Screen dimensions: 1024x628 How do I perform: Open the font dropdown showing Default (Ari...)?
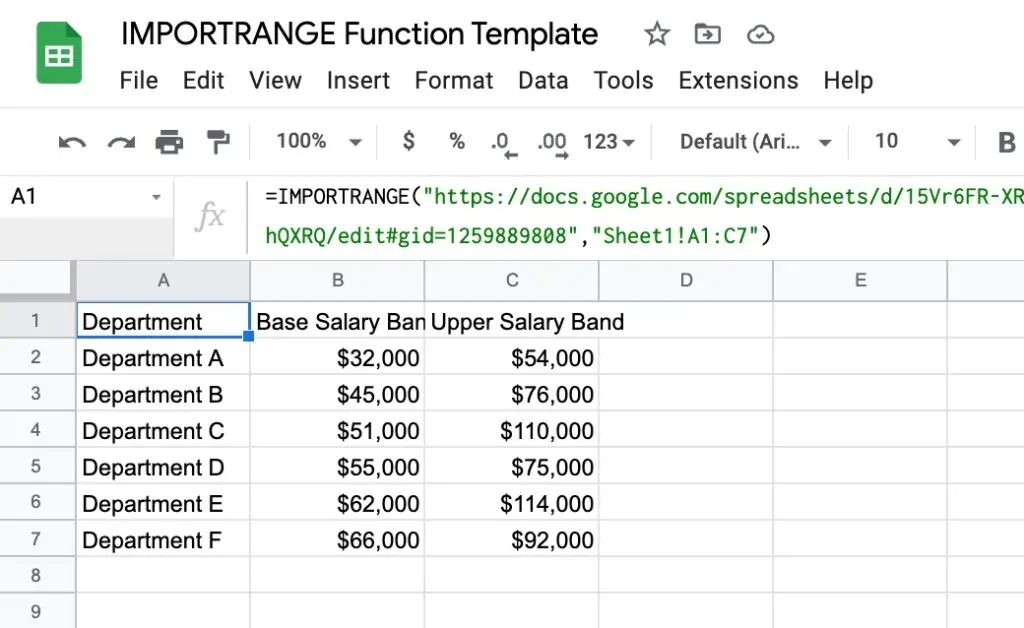[x=750, y=141]
